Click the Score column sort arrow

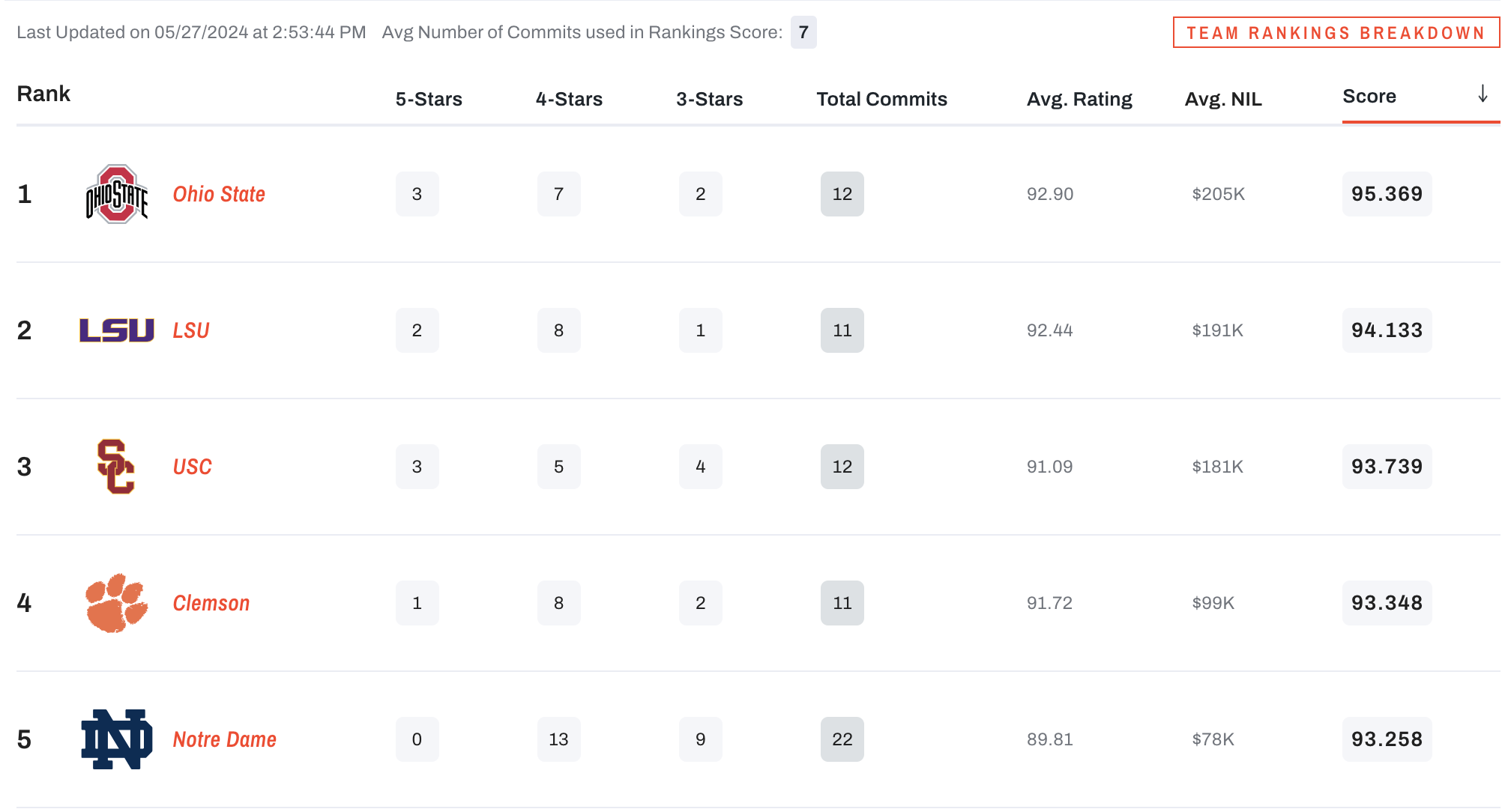click(1482, 94)
